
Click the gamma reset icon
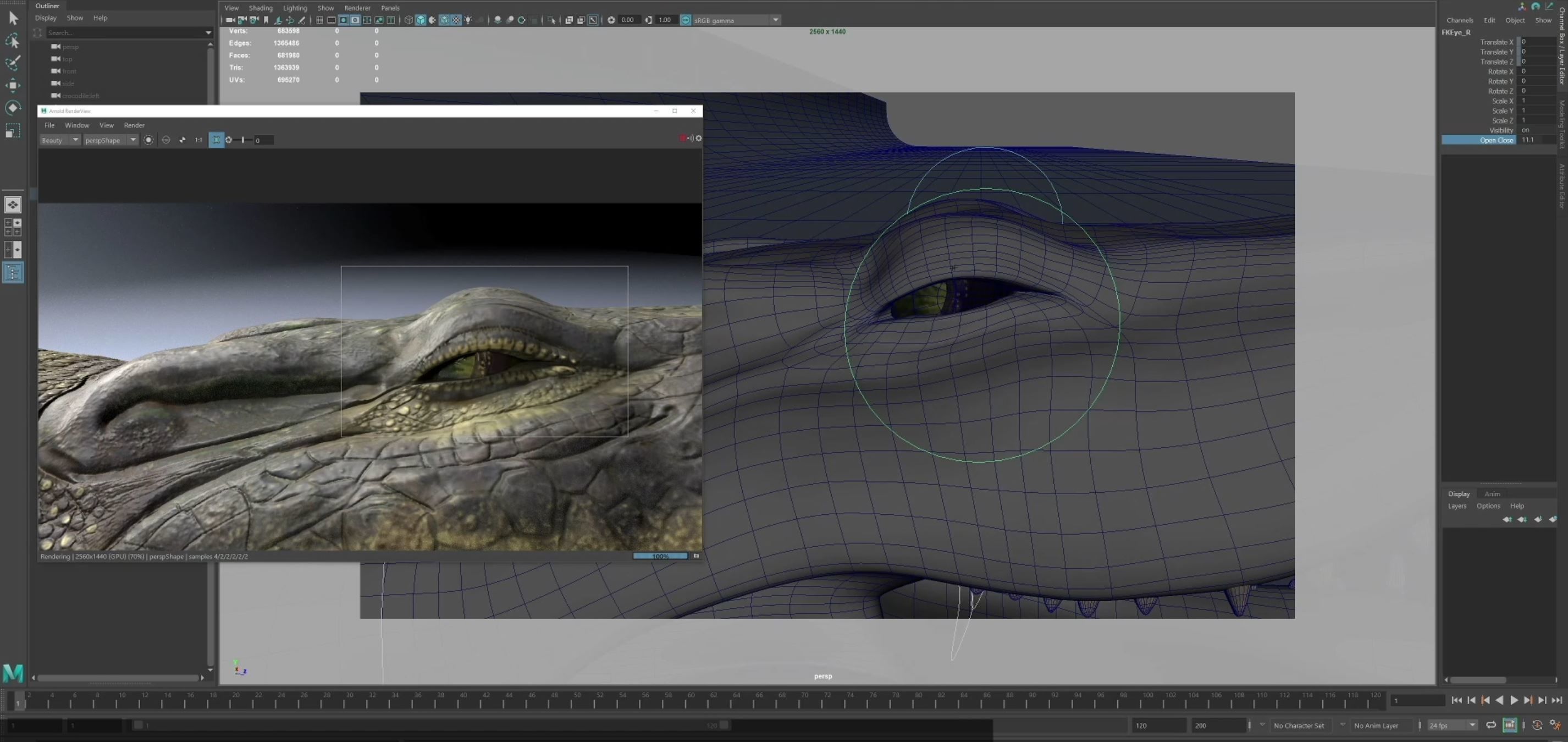click(649, 20)
